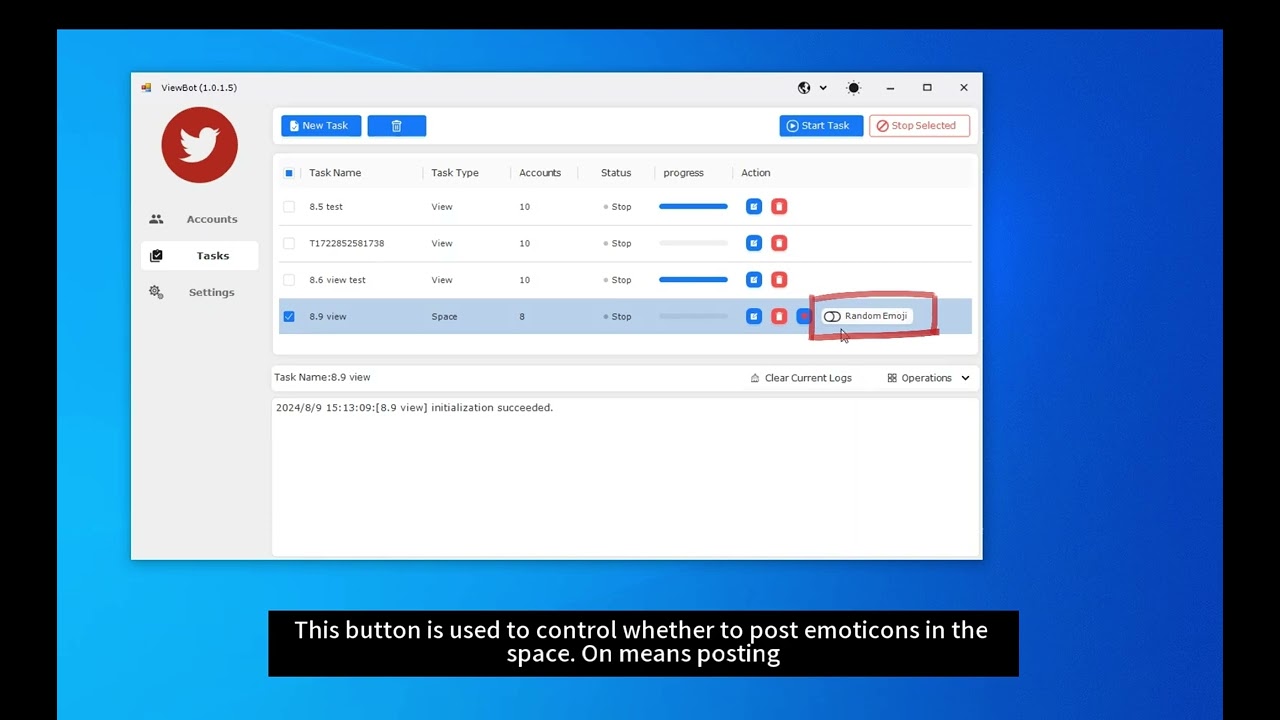Maximize the ViewBot window
1280x720 pixels.
[x=927, y=88]
